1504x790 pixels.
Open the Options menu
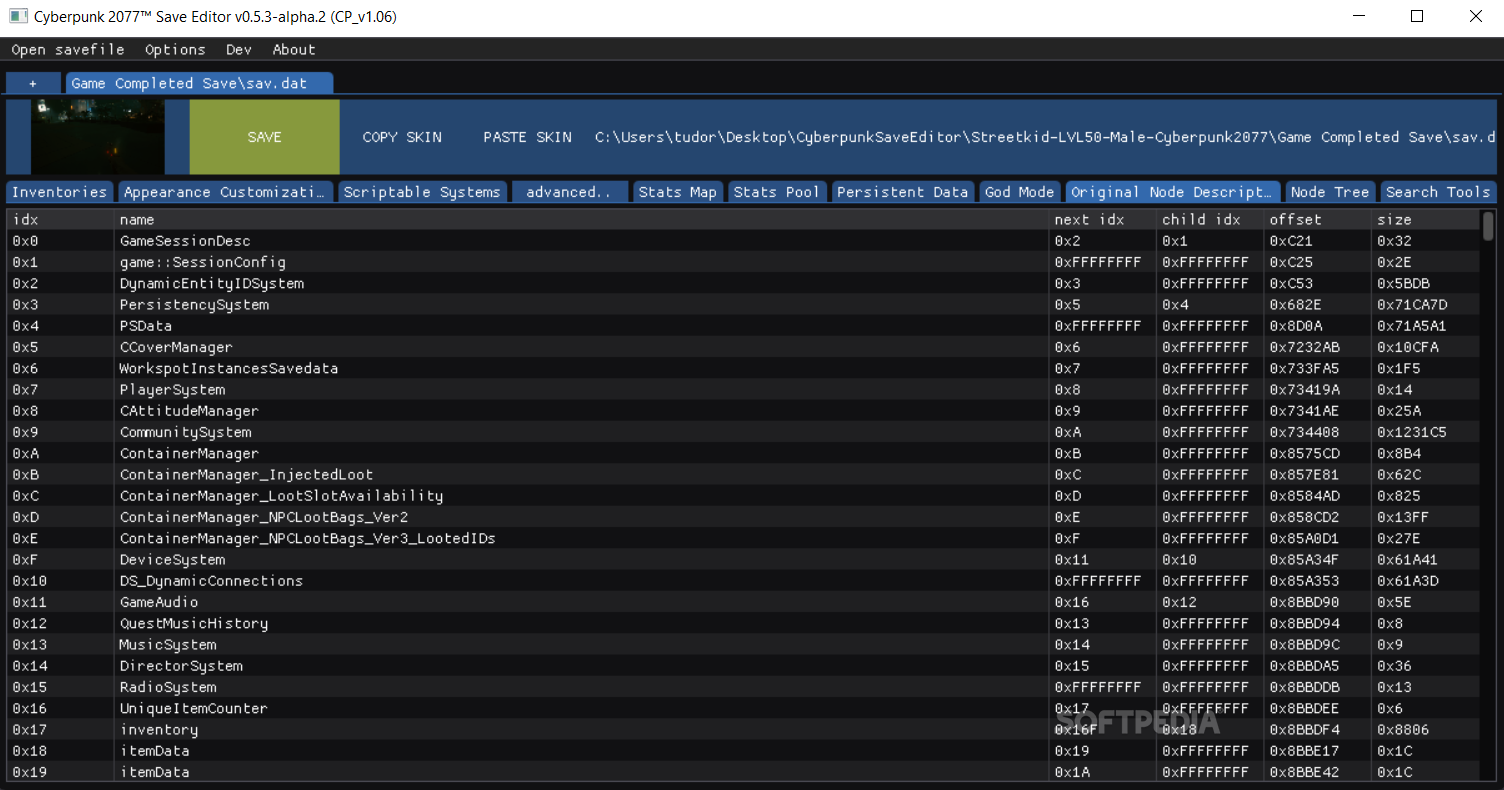pyautogui.click(x=175, y=49)
